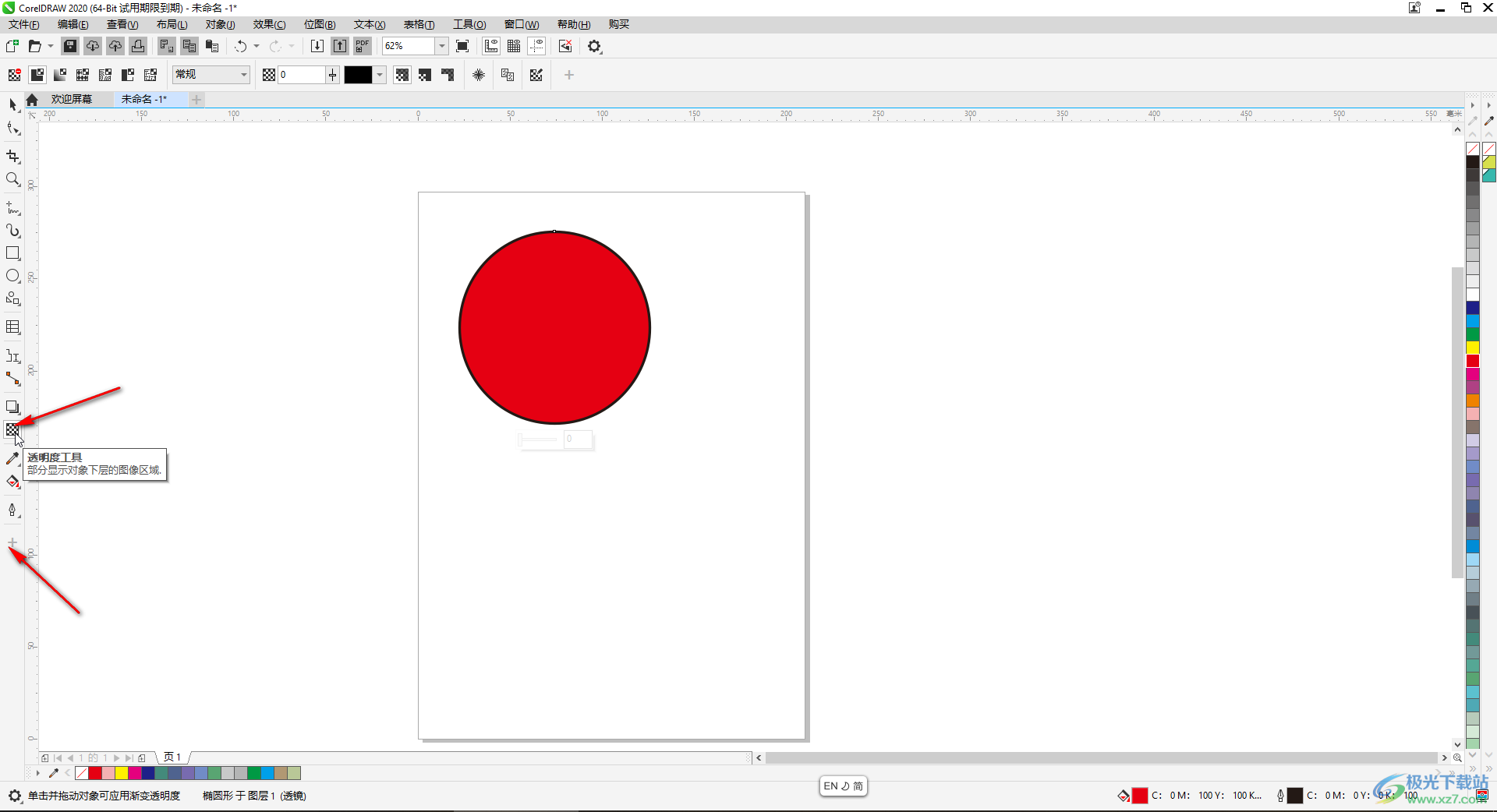Select the Ellipse tool
This screenshot has width=1497, height=812.
tap(12, 276)
